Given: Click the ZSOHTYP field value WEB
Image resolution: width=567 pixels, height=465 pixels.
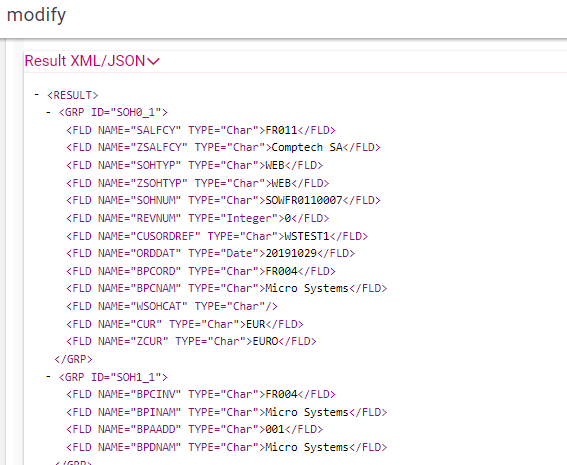Looking at the screenshot, I should tap(281, 183).
